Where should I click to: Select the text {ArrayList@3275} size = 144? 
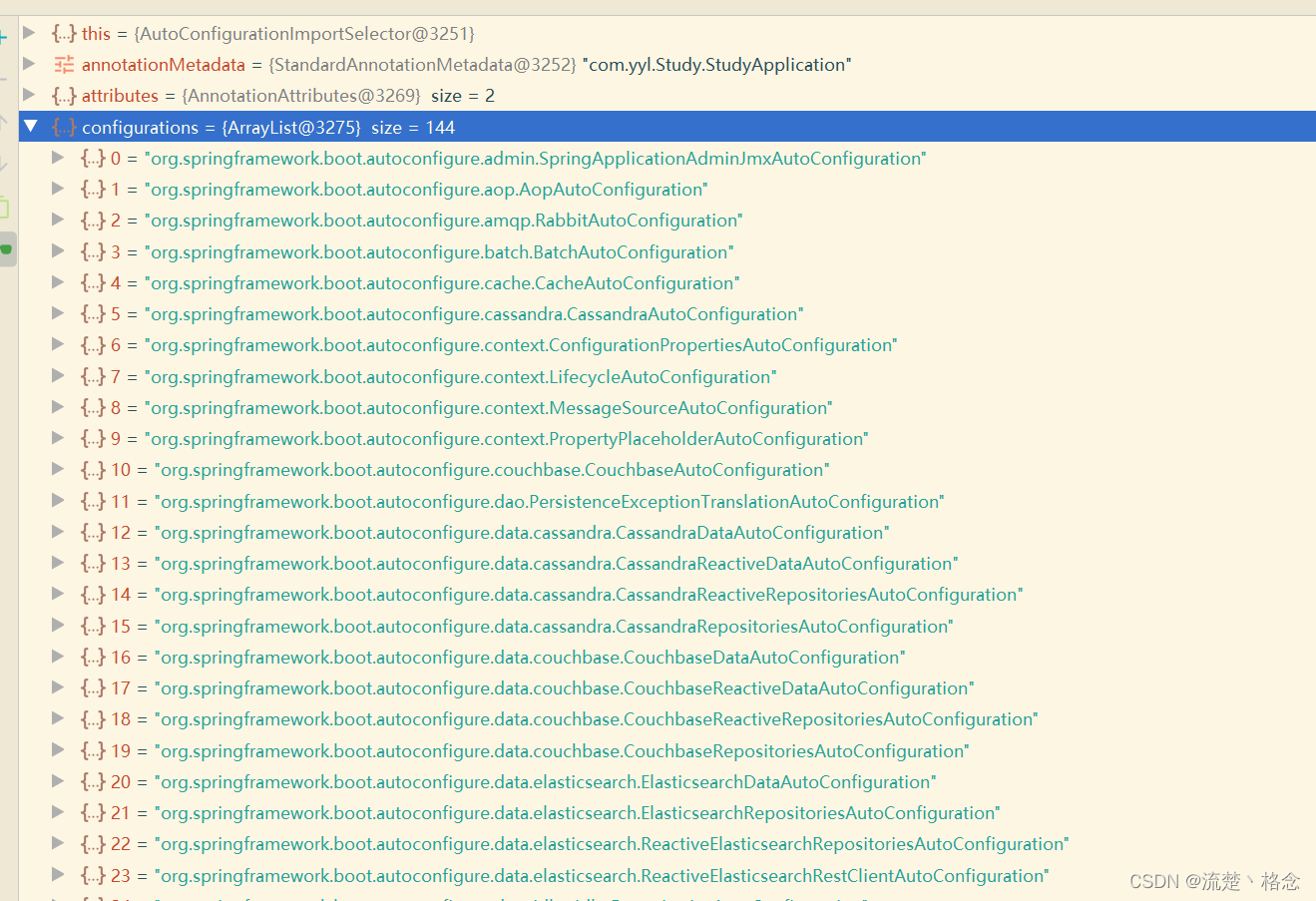[x=338, y=128]
